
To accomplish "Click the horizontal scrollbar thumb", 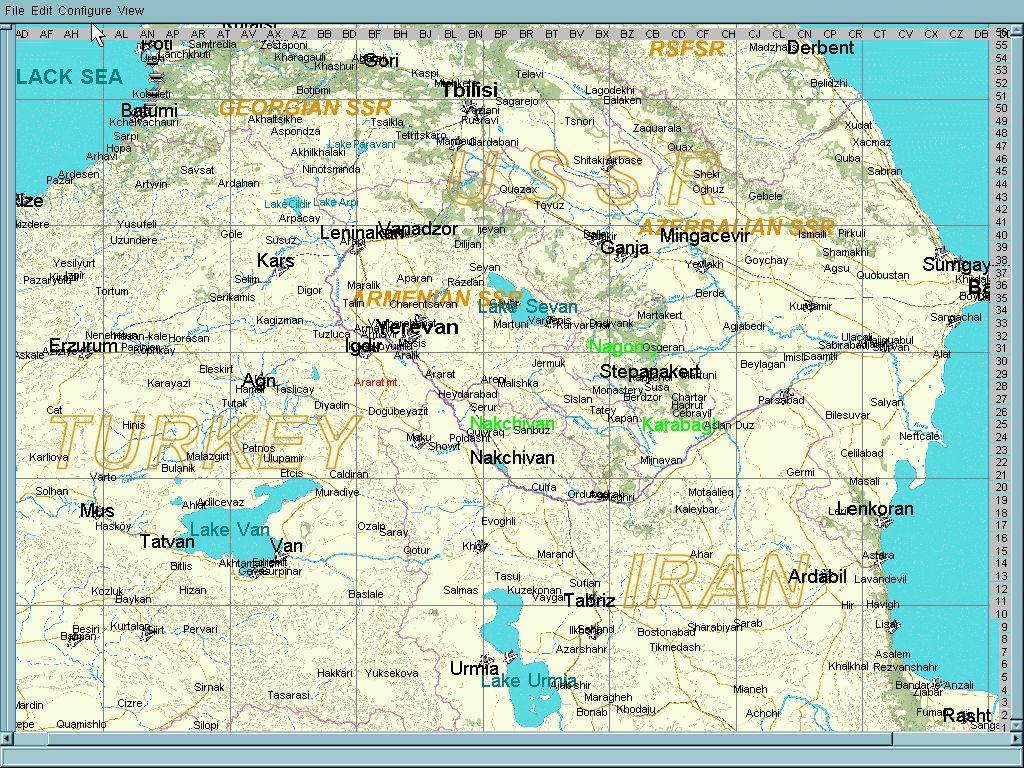I will coord(470,739).
